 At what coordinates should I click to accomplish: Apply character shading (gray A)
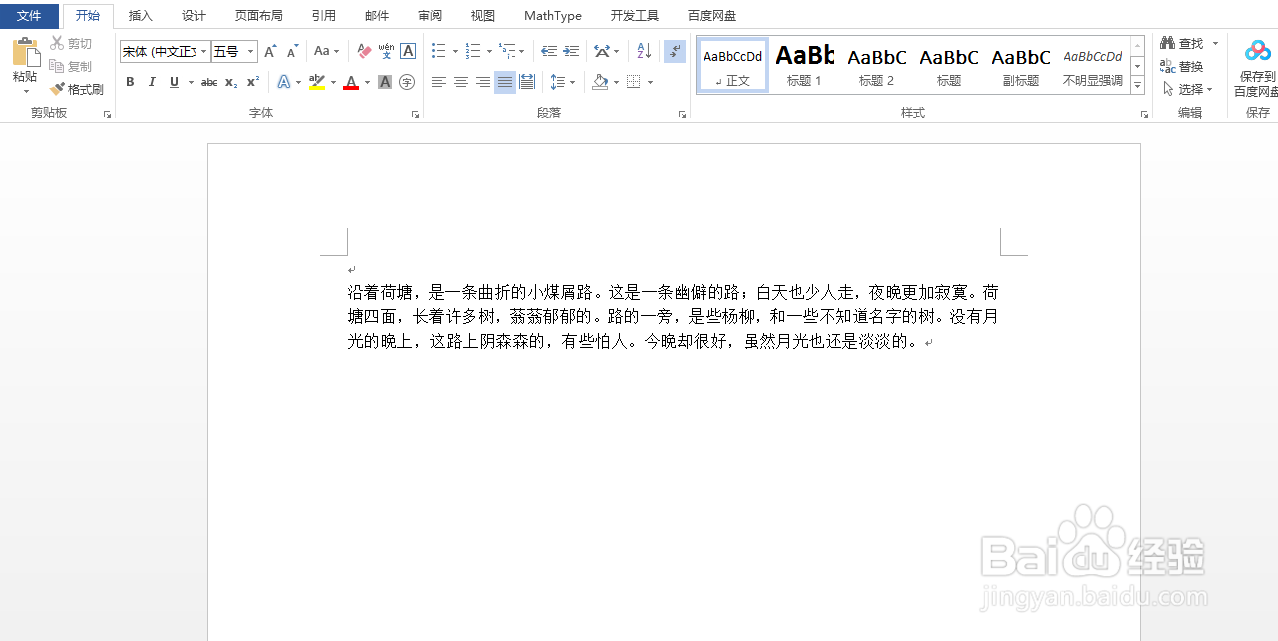(385, 82)
